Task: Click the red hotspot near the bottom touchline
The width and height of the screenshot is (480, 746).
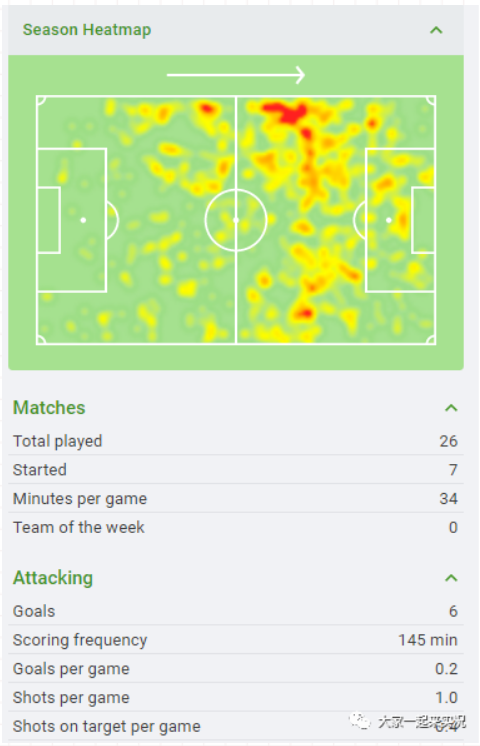Action: (303, 313)
